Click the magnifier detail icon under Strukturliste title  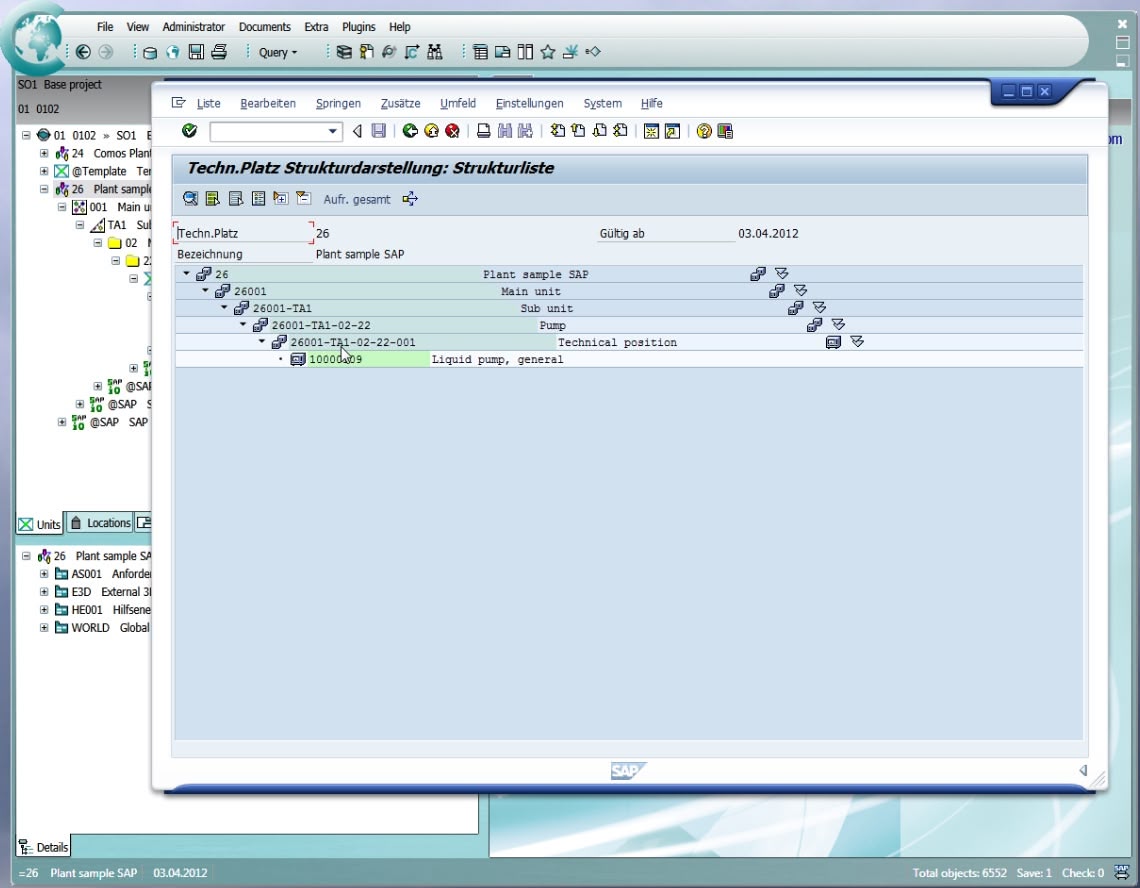[x=189, y=199]
